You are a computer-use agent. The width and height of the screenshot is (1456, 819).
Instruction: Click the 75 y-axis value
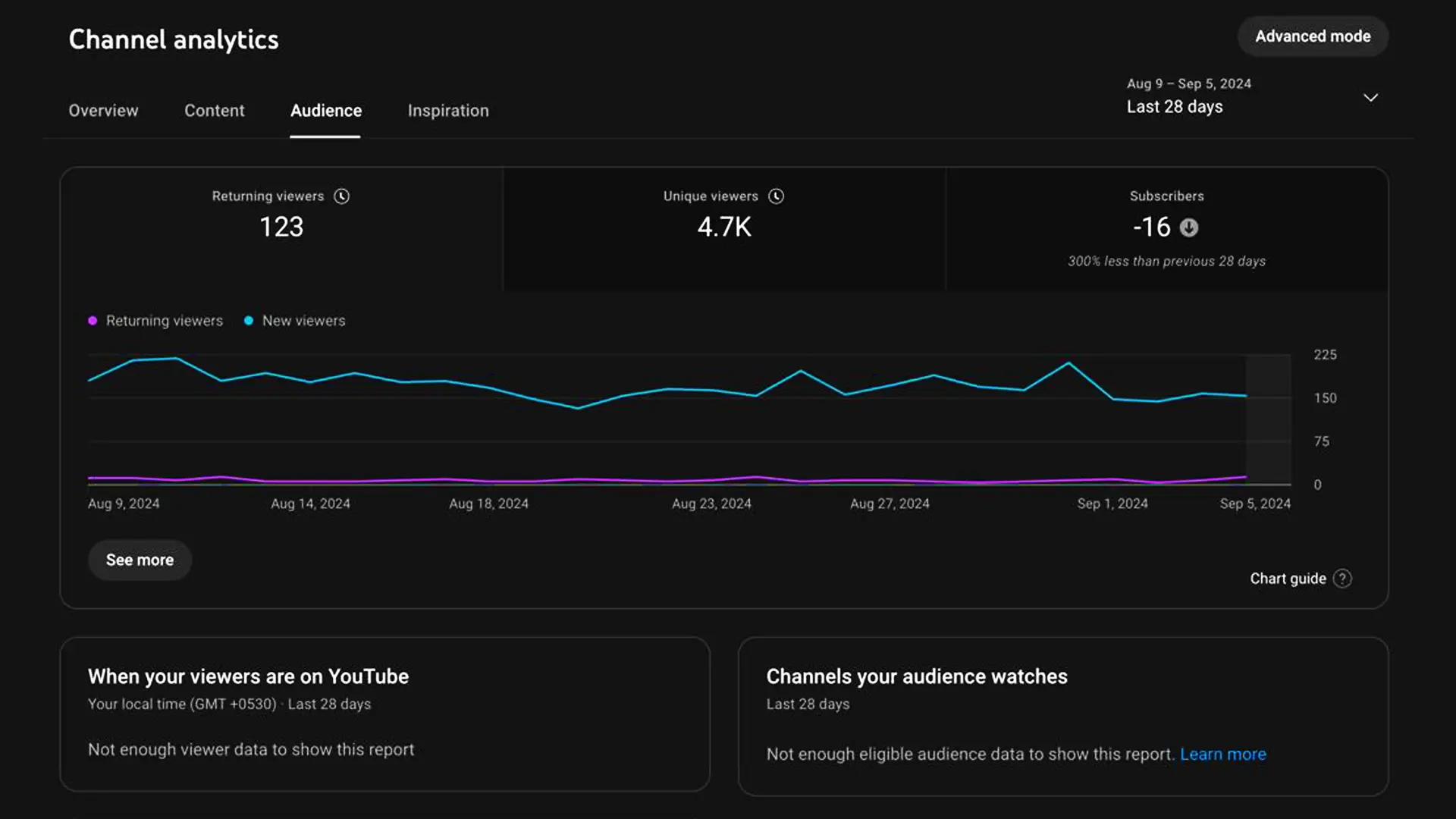tap(1322, 441)
